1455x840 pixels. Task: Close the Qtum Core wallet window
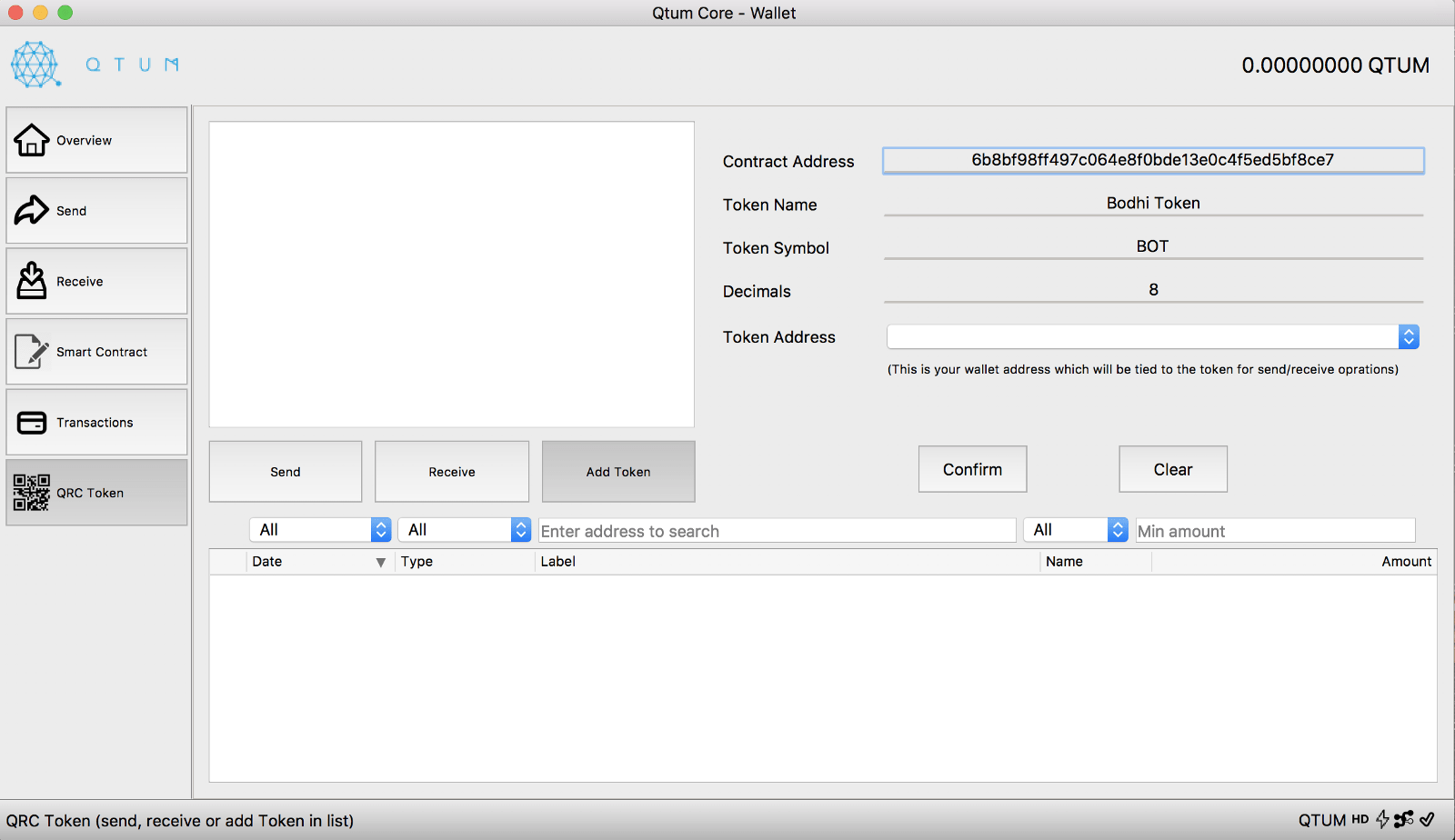pos(15,13)
